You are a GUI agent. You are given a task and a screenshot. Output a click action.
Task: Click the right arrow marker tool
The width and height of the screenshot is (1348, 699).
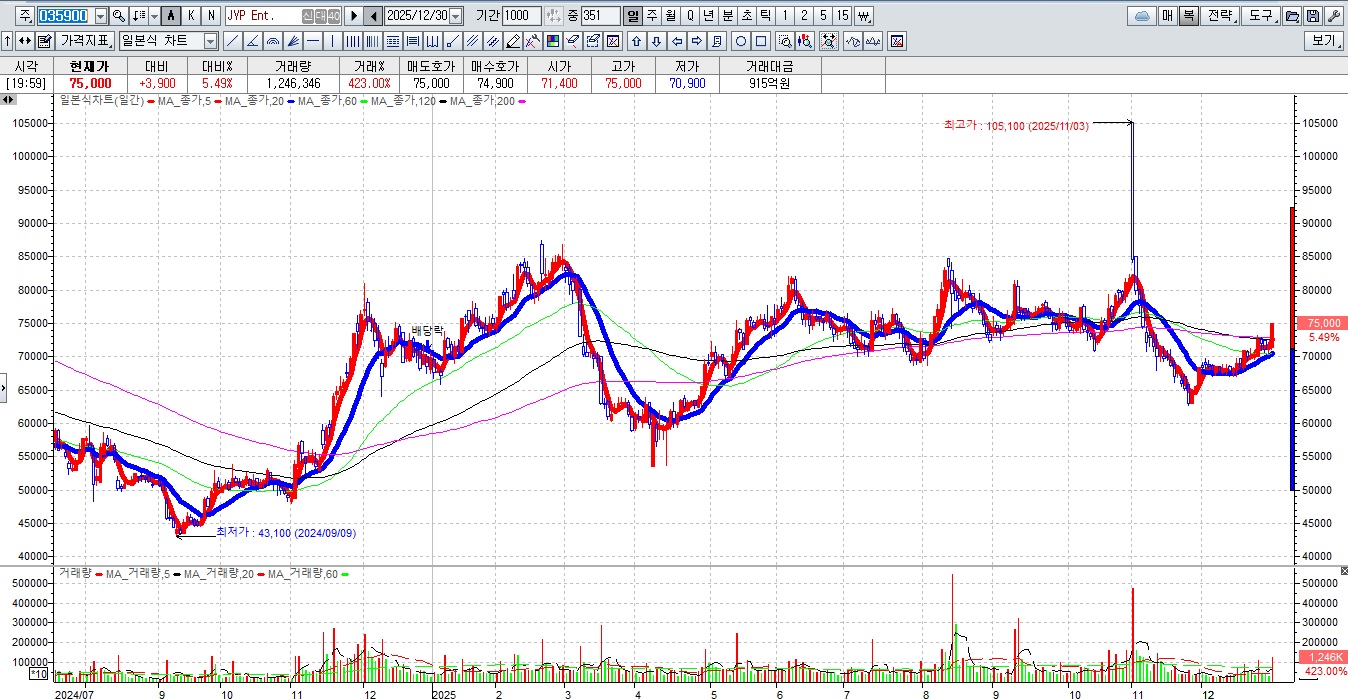pyautogui.click(x=696, y=41)
